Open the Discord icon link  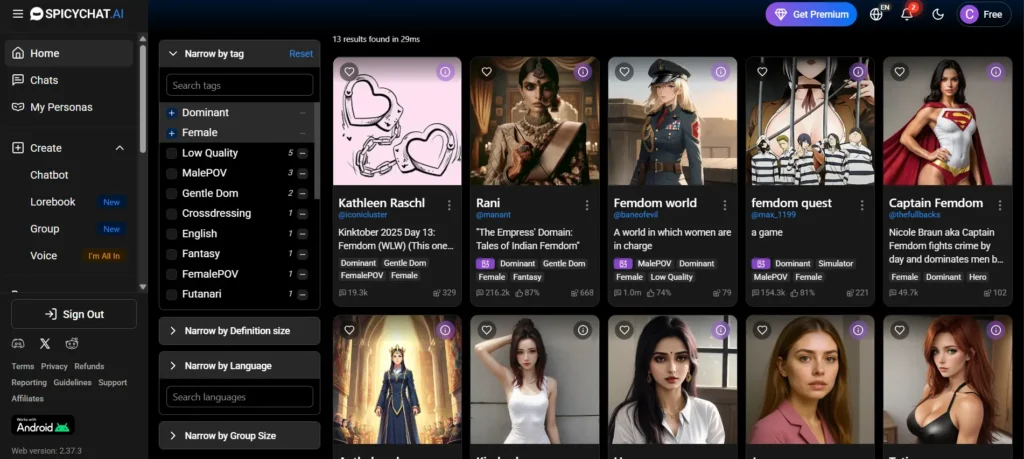pos(18,343)
